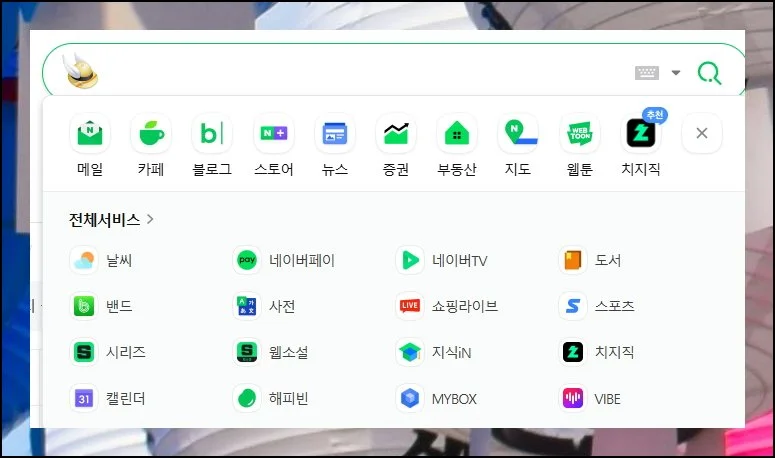Open the 뉴스 (News) icon
775x458 pixels.
pos(335,133)
